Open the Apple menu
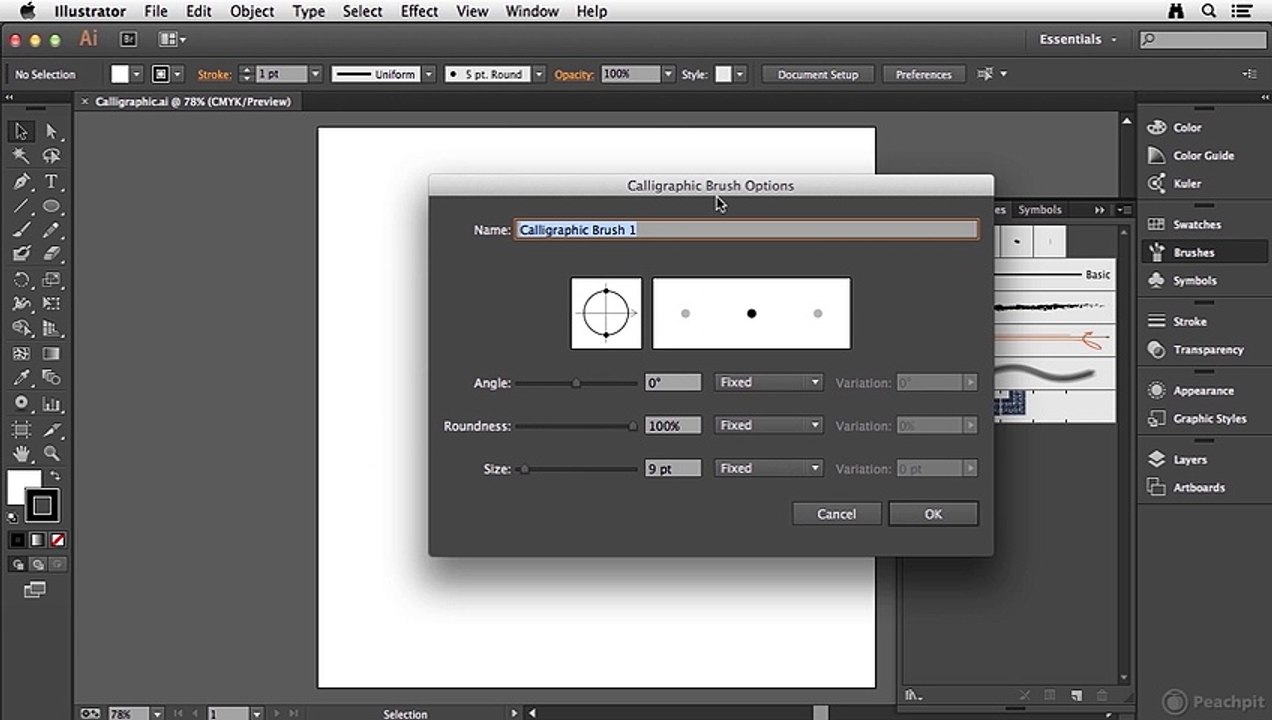1272x720 pixels. point(26,11)
